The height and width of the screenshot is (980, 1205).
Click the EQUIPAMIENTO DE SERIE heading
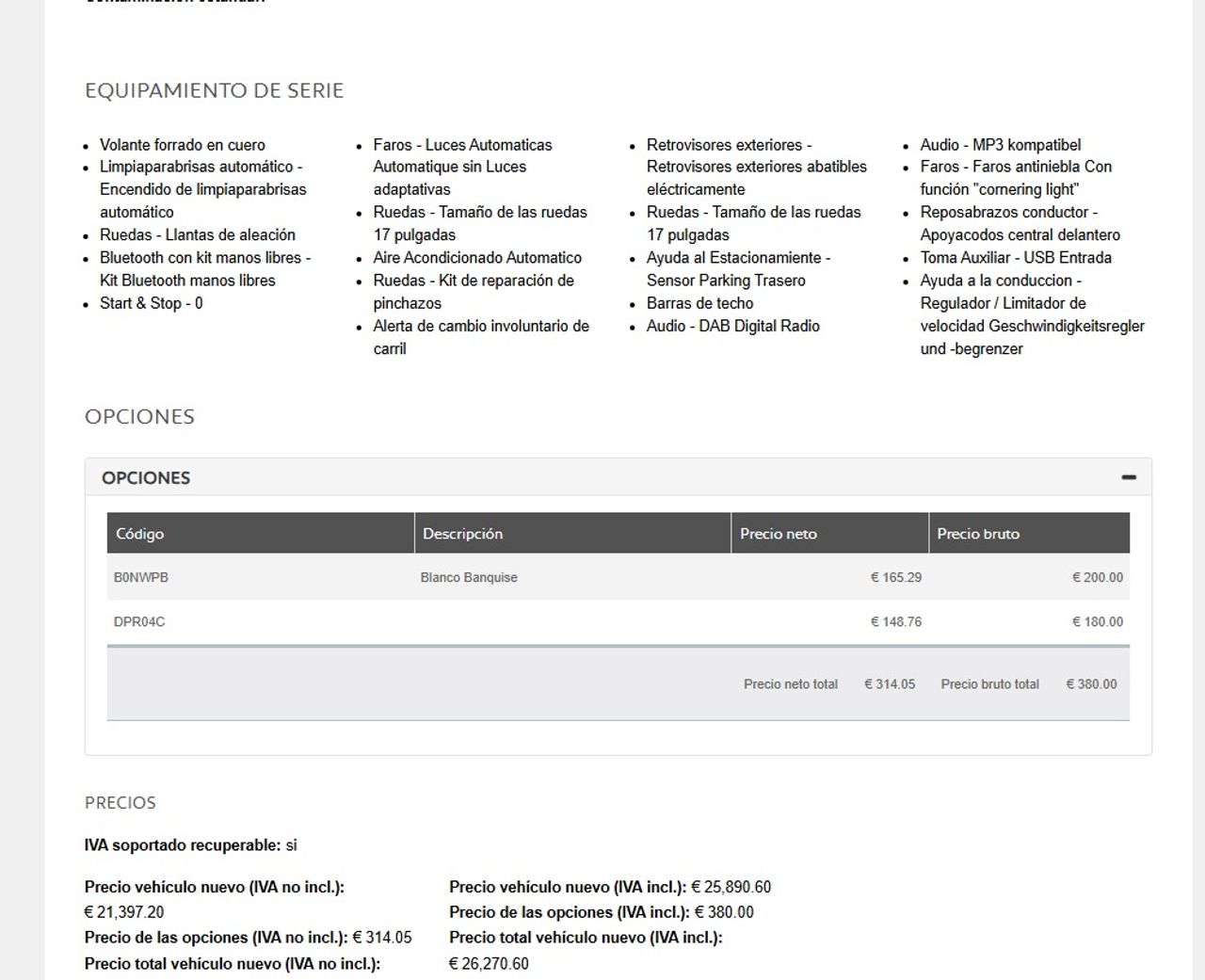point(215,90)
